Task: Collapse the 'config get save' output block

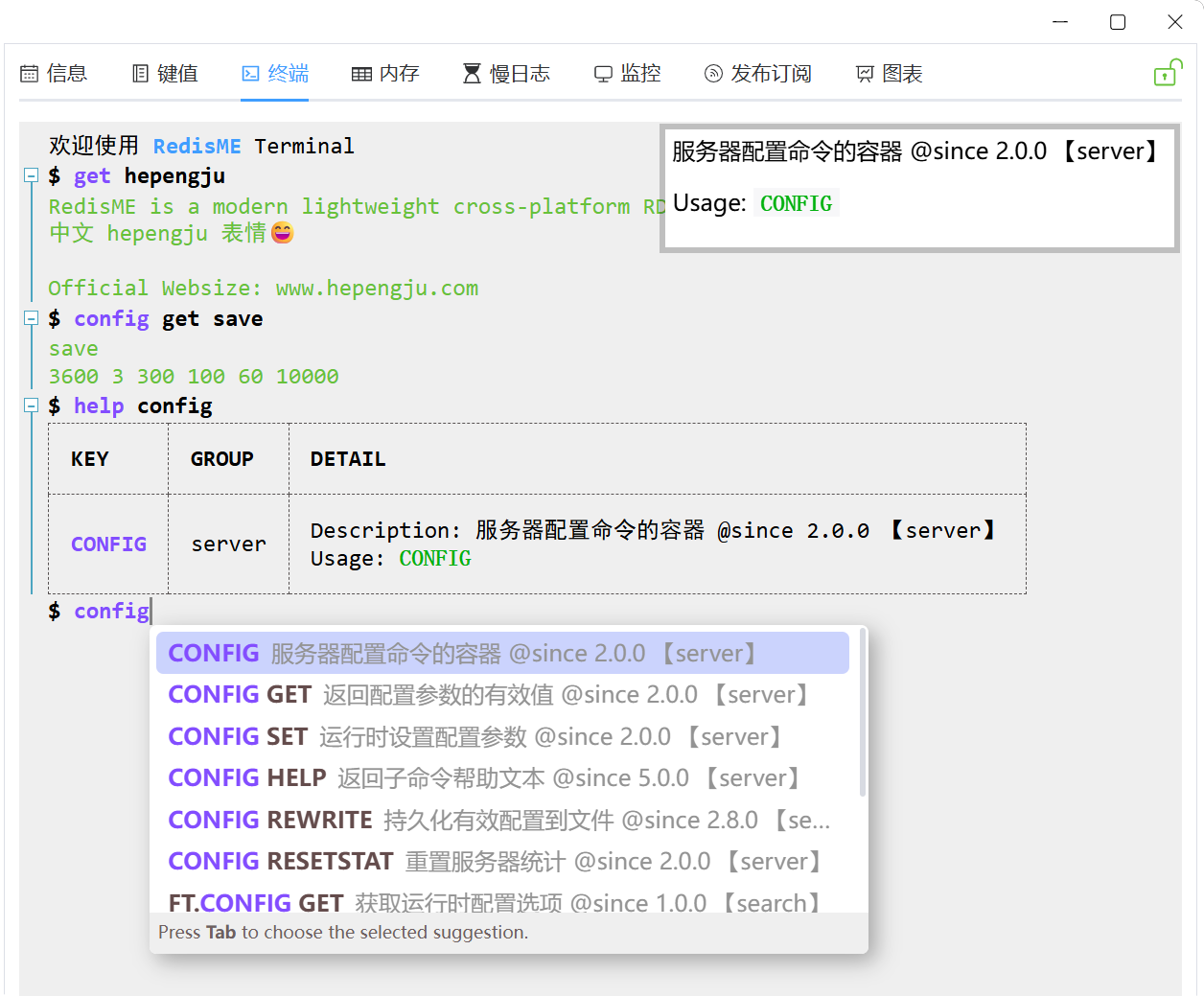Action: click(31, 319)
